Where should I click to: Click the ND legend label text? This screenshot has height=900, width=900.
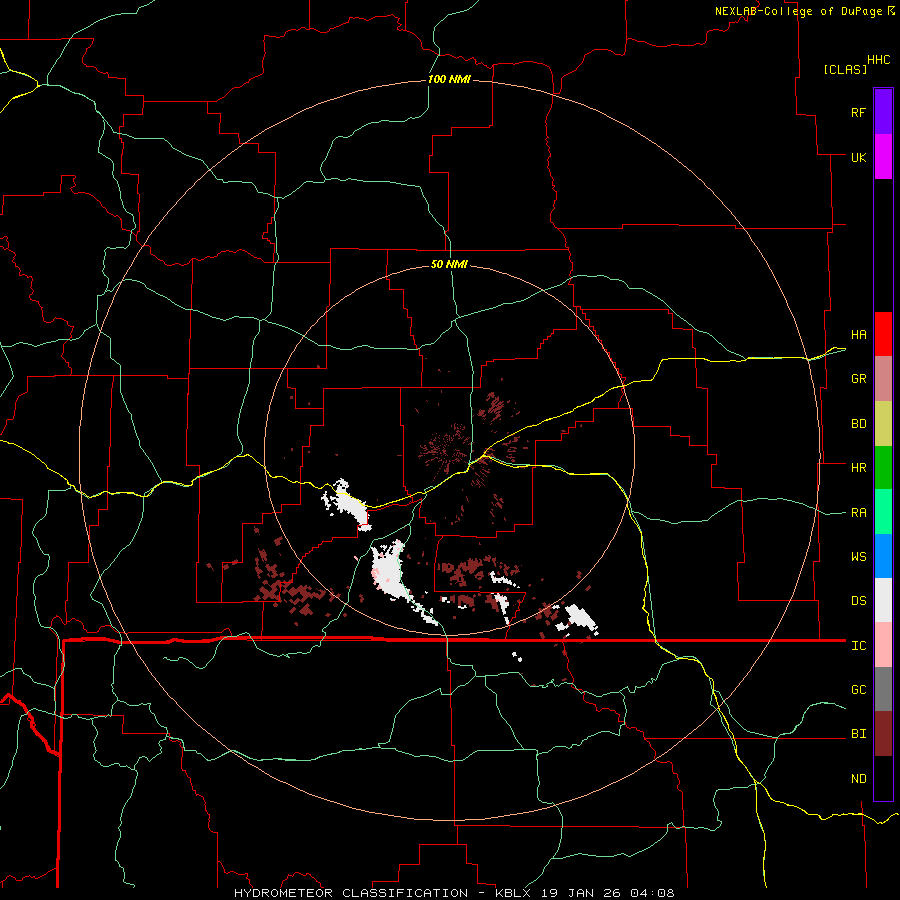click(x=859, y=779)
